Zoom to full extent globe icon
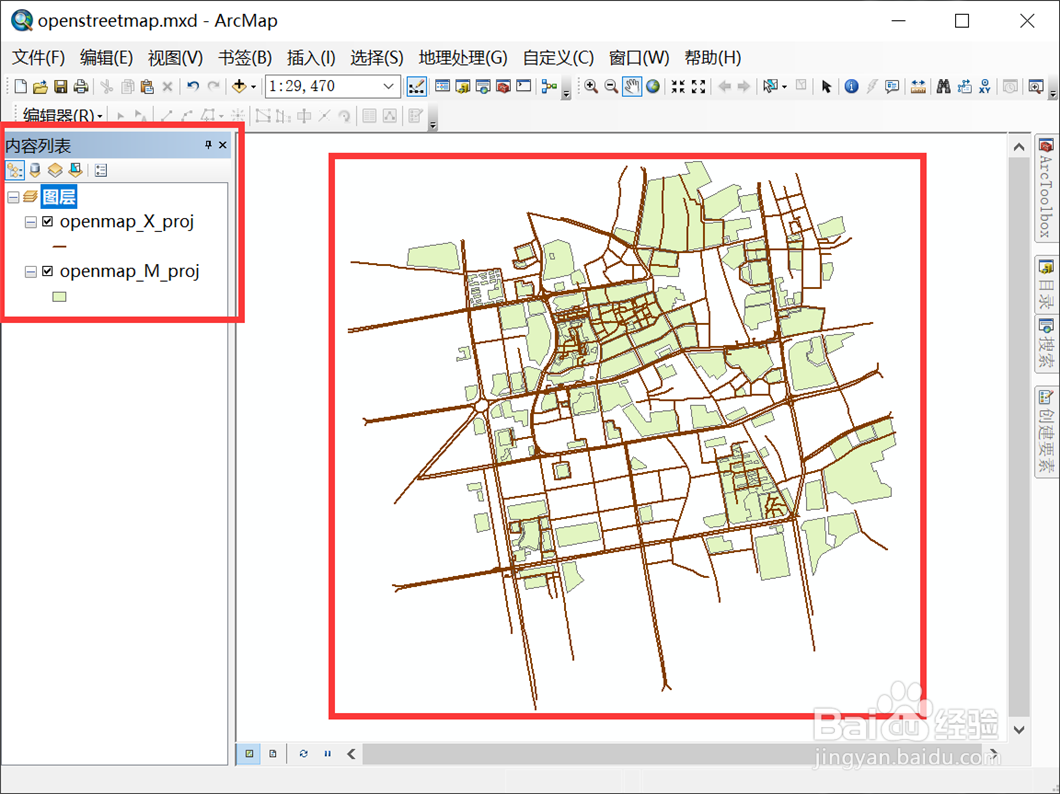Viewport: 1060px width, 794px height. point(653,86)
